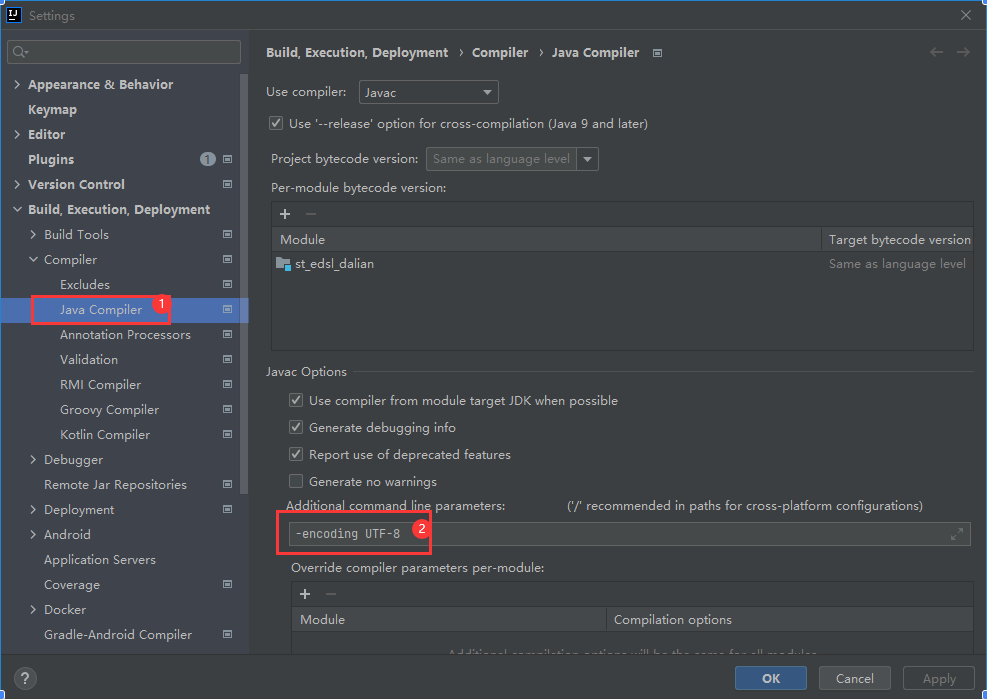Click the minus icon in Per-module bytecode table
The width and height of the screenshot is (987, 699).
pyautogui.click(x=310, y=214)
